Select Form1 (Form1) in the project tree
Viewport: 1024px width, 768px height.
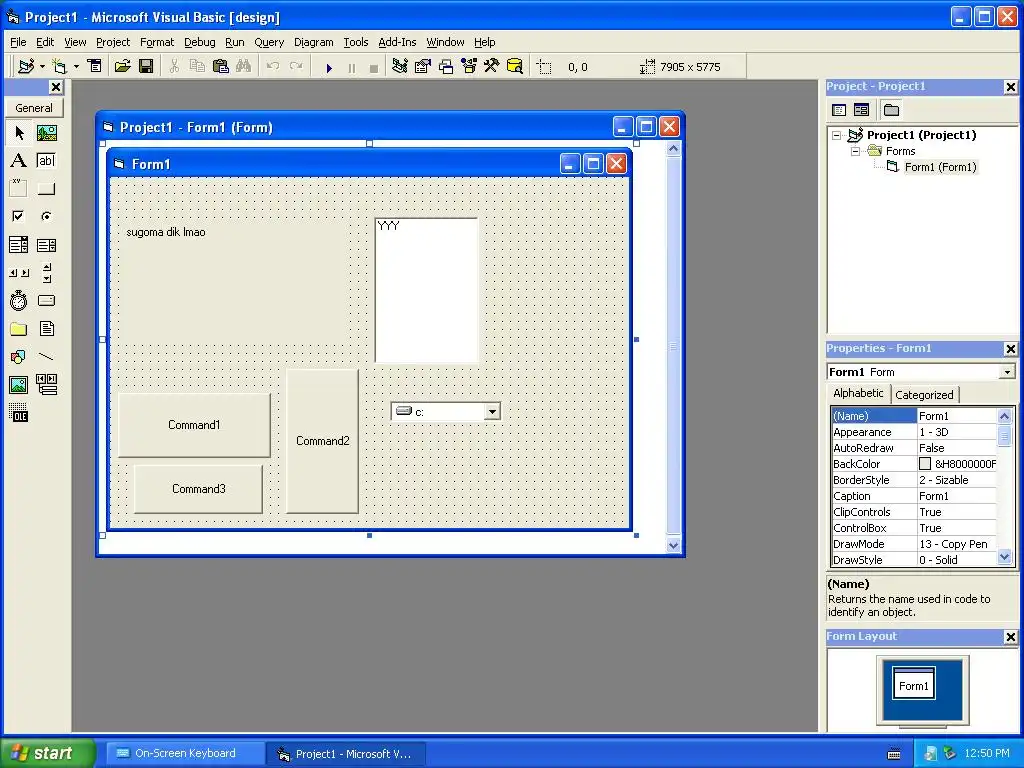click(940, 167)
